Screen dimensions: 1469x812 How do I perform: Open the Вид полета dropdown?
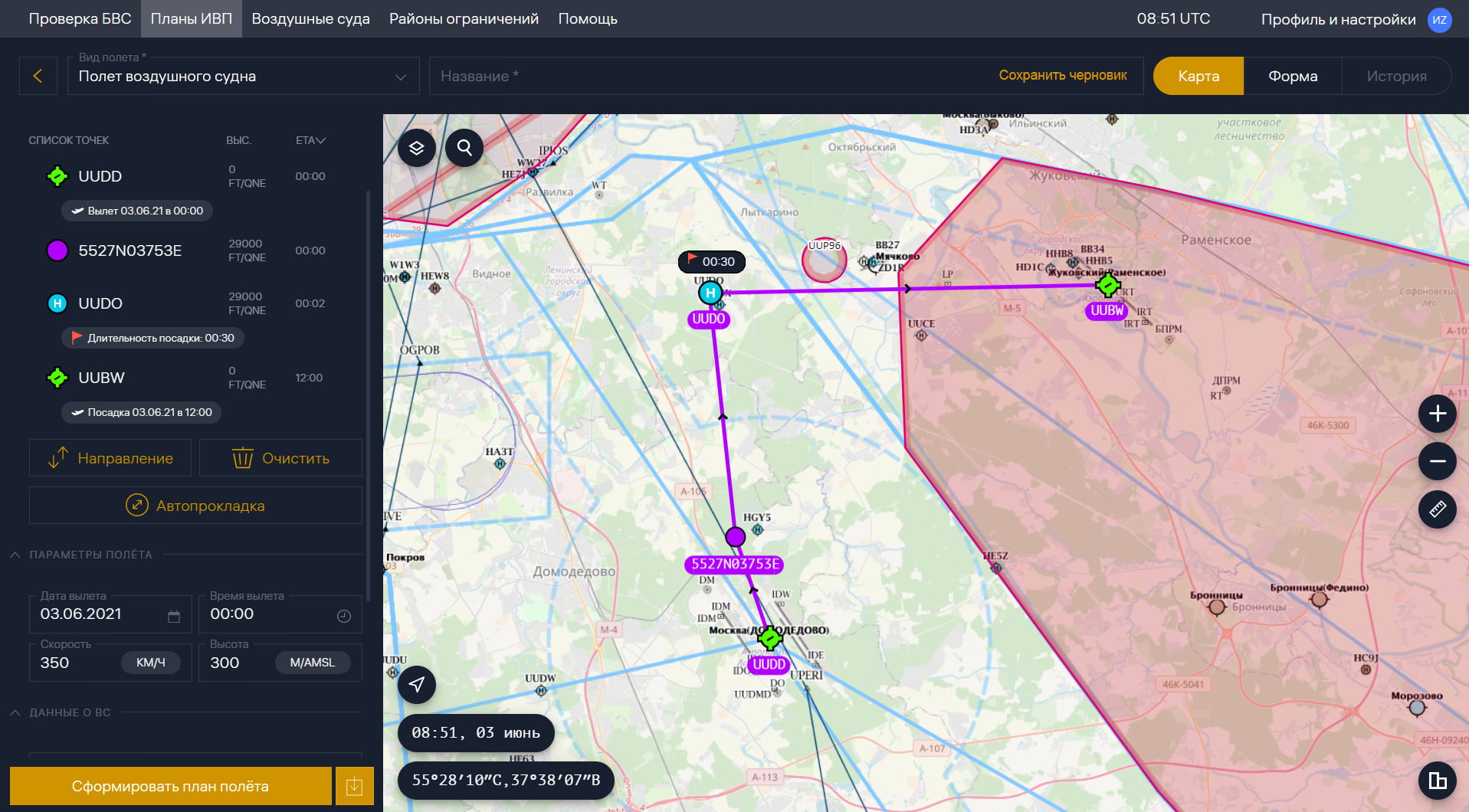click(x=243, y=76)
